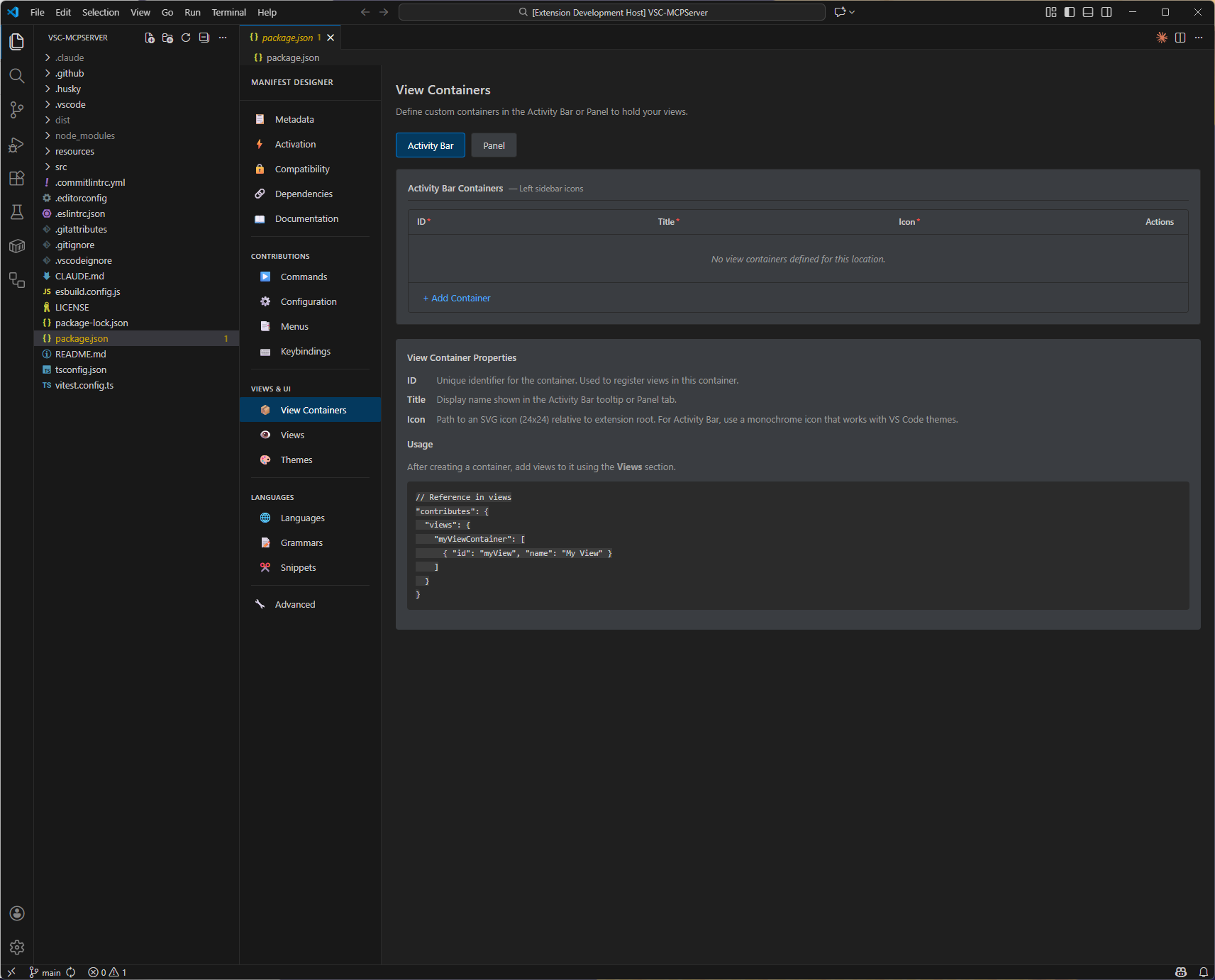Open the Search view icon
The height and width of the screenshot is (980, 1215).
17,76
